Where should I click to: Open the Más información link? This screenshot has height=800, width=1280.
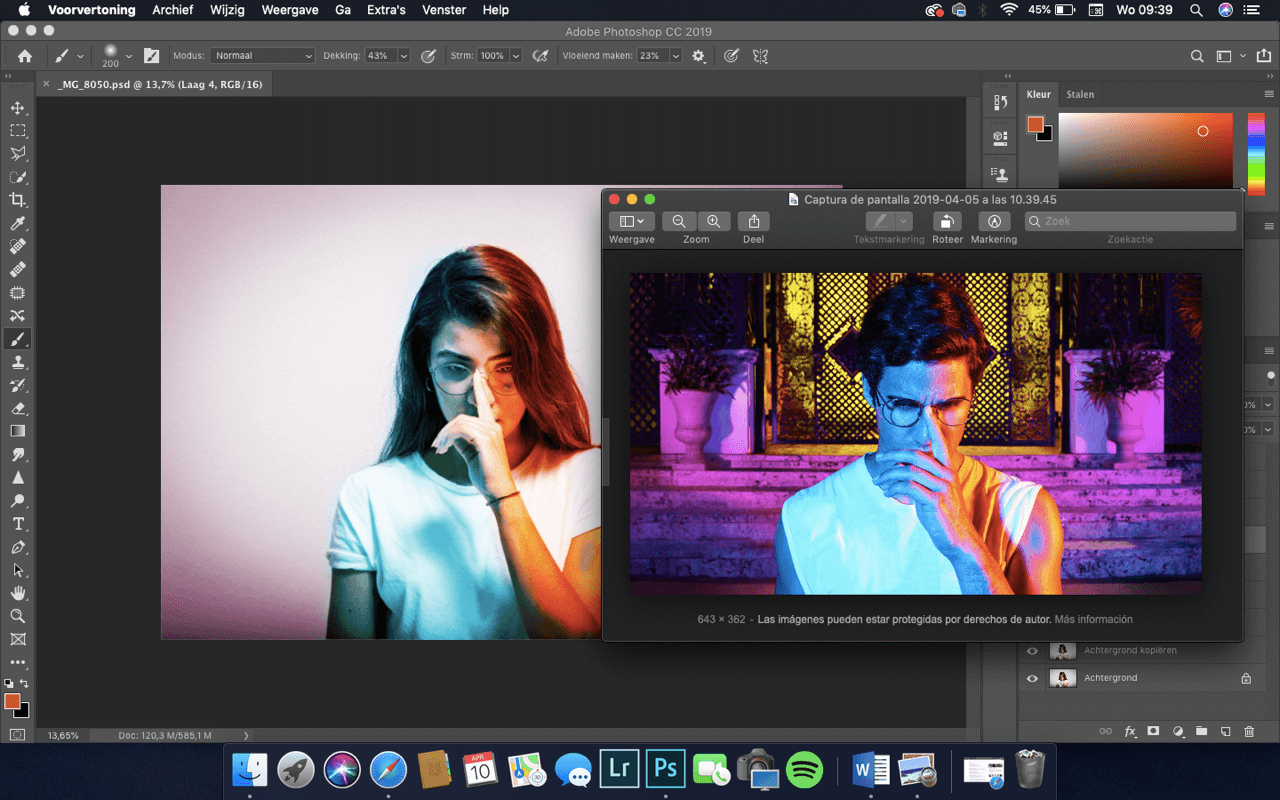pos(1094,619)
